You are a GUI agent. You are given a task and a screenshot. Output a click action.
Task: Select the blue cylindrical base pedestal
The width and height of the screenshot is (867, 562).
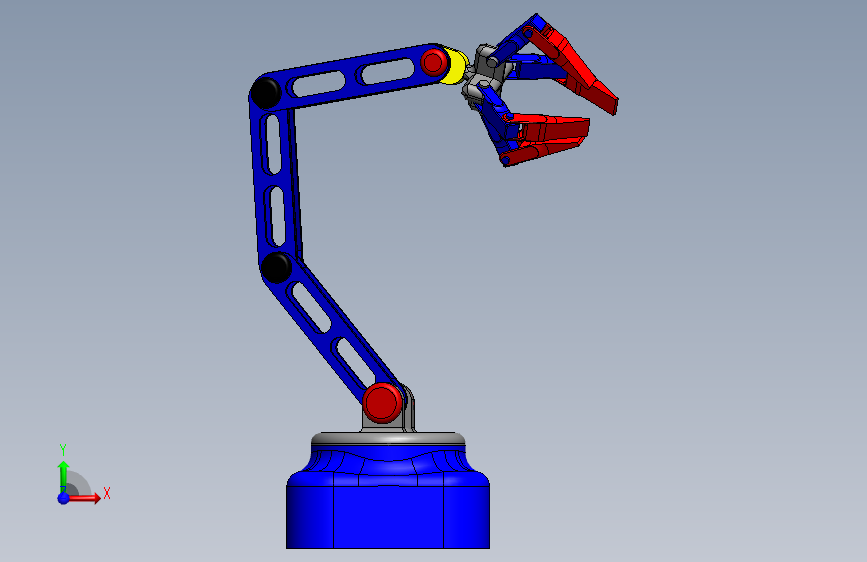coord(388,499)
